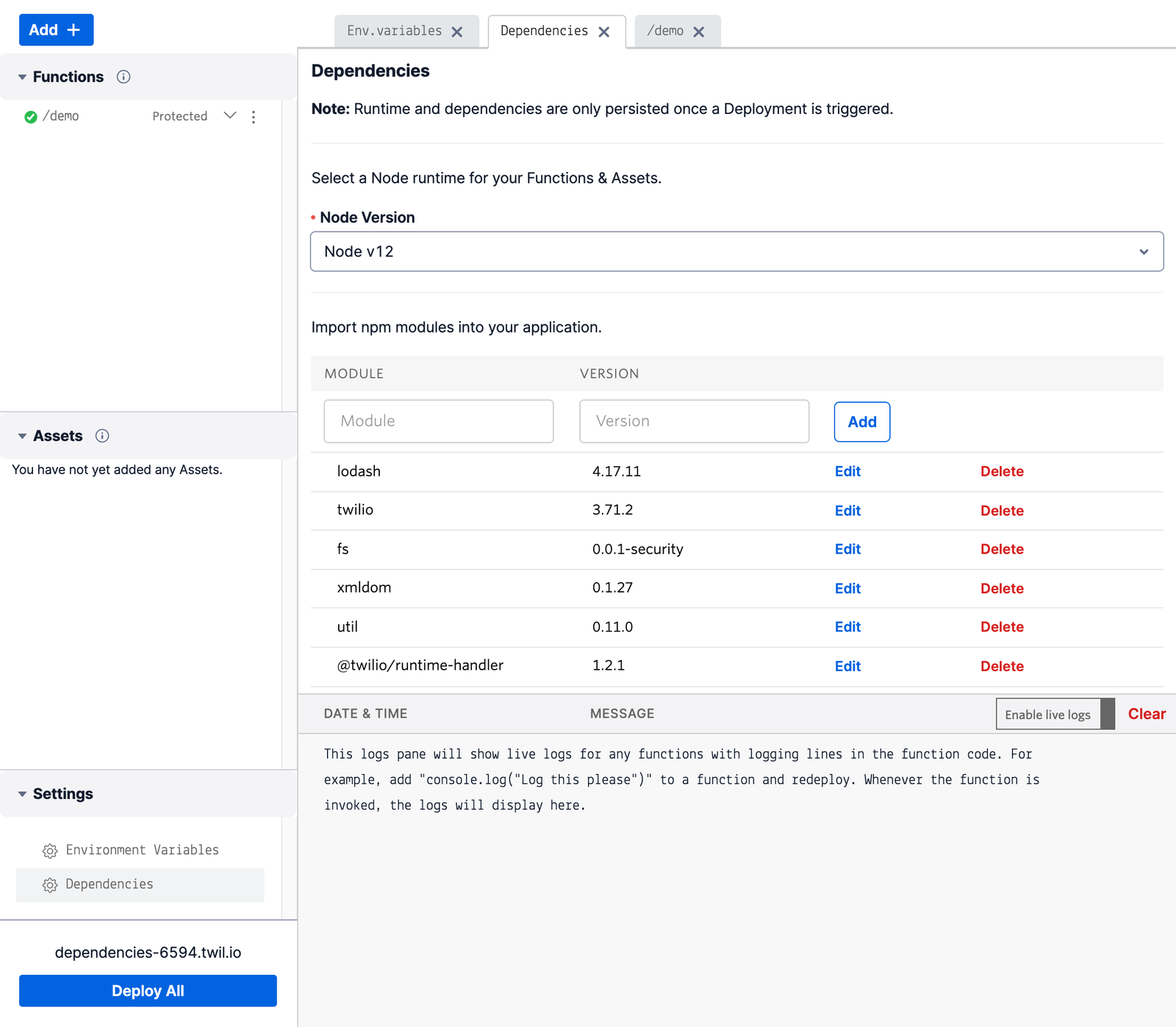Screen dimensions: 1176x1027
Task: Close the Env.variables tab
Action: (x=457, y=31)
